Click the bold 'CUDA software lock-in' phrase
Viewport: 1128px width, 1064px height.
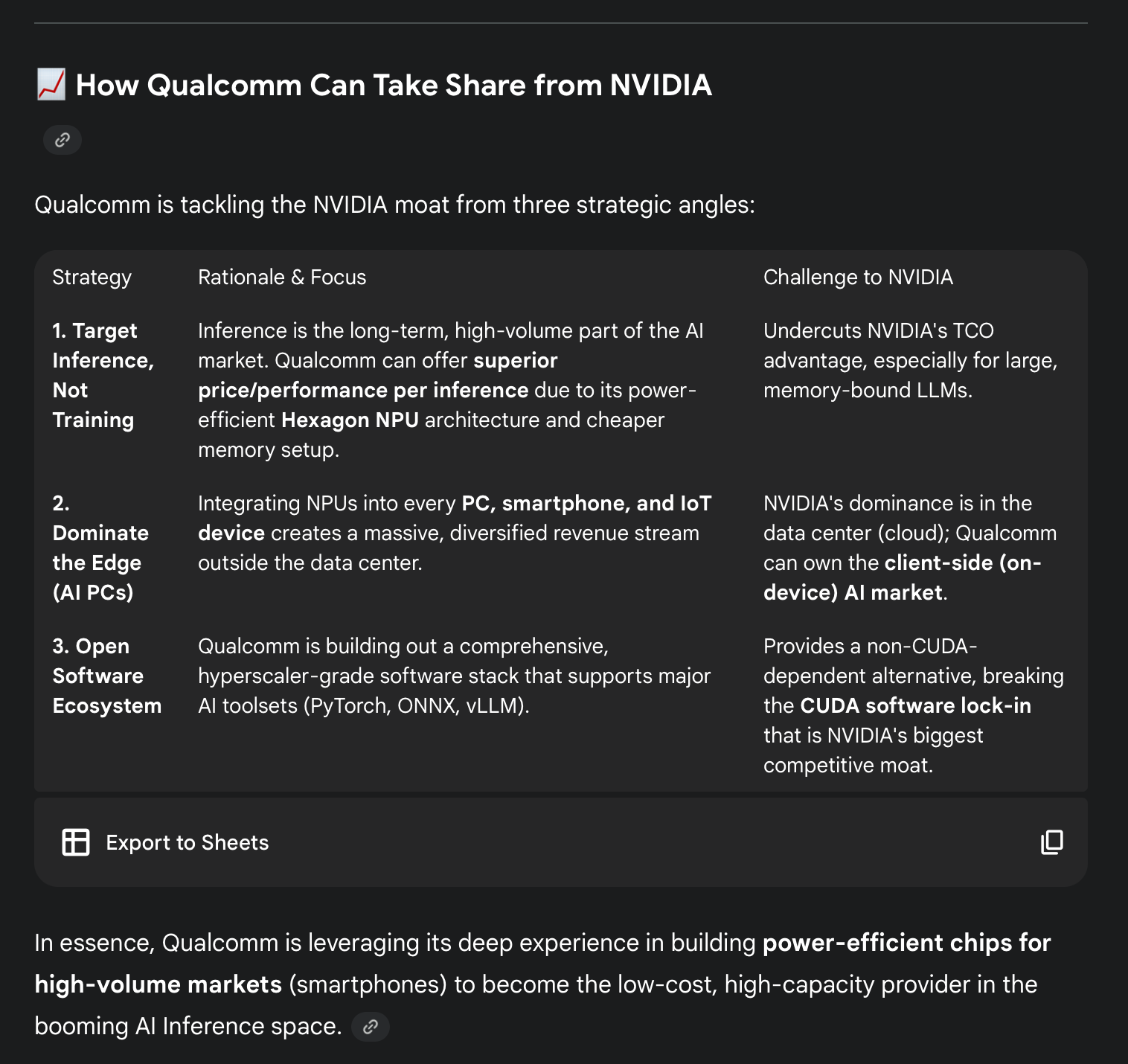tap(915, 705)
